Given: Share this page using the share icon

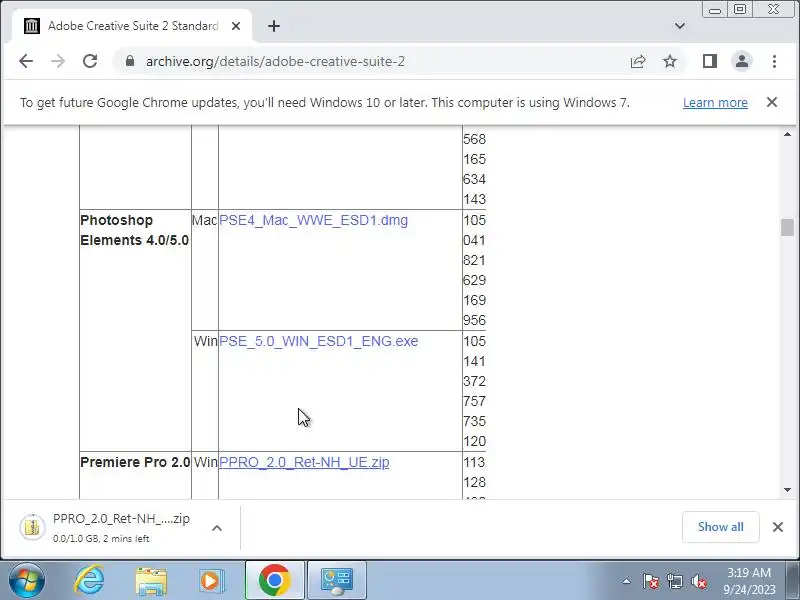Looking at the screenshot, I should [638, 61].
